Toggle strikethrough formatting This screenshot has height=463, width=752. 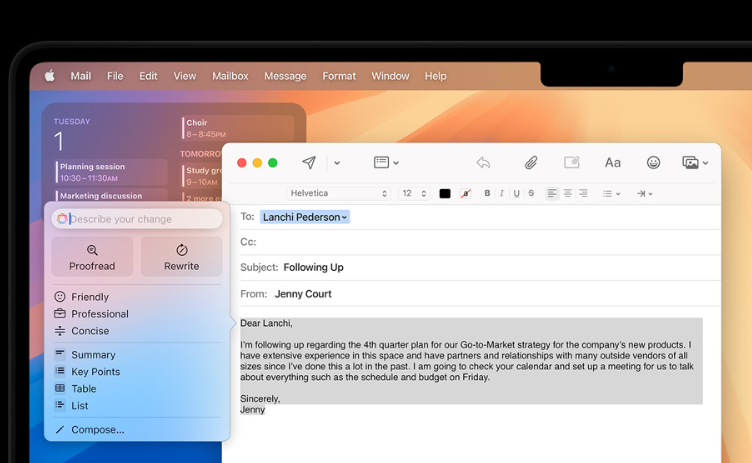(530, 194)
